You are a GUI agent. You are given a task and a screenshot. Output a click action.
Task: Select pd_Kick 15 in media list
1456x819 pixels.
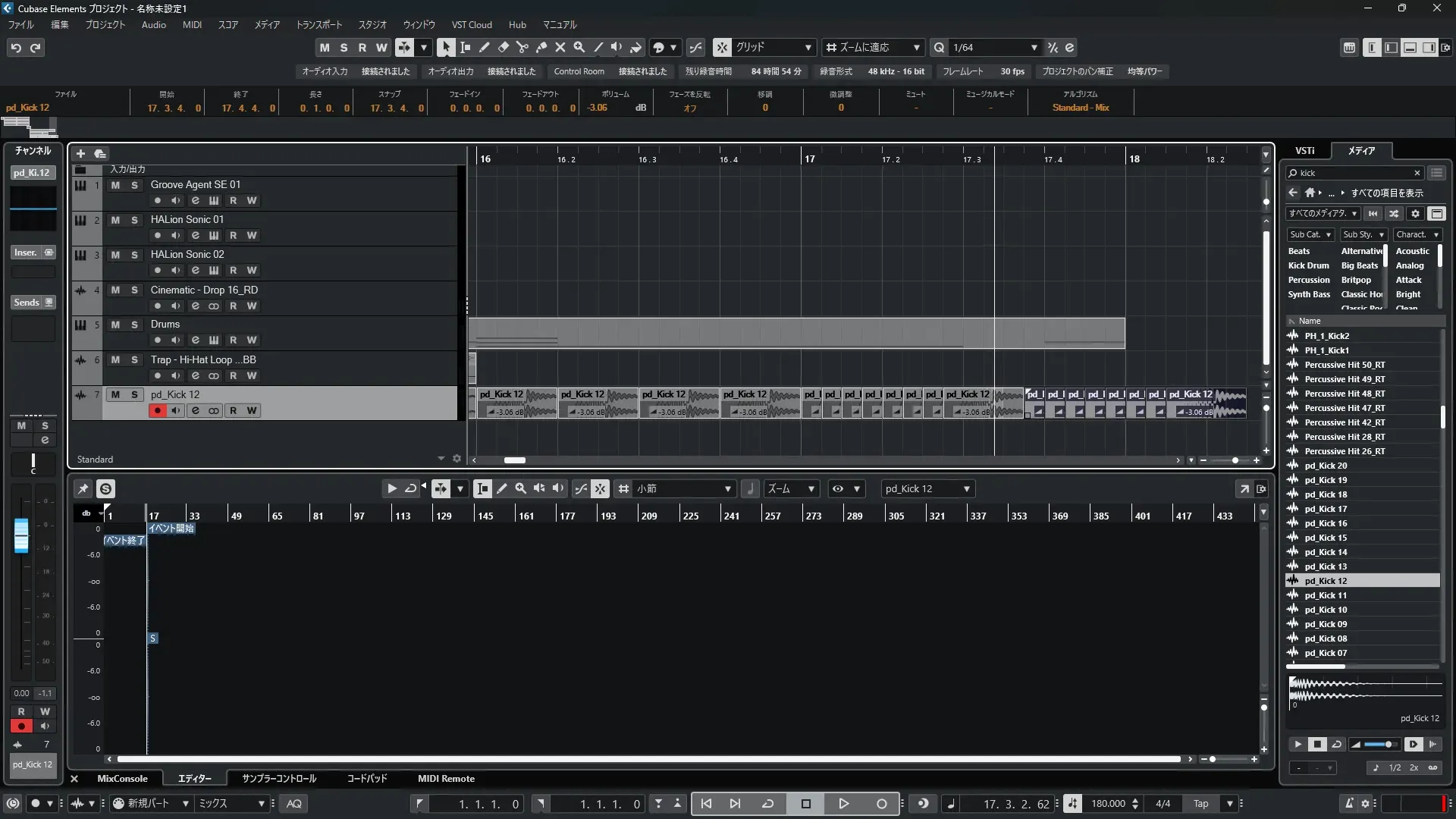[x=1326, y=538]
